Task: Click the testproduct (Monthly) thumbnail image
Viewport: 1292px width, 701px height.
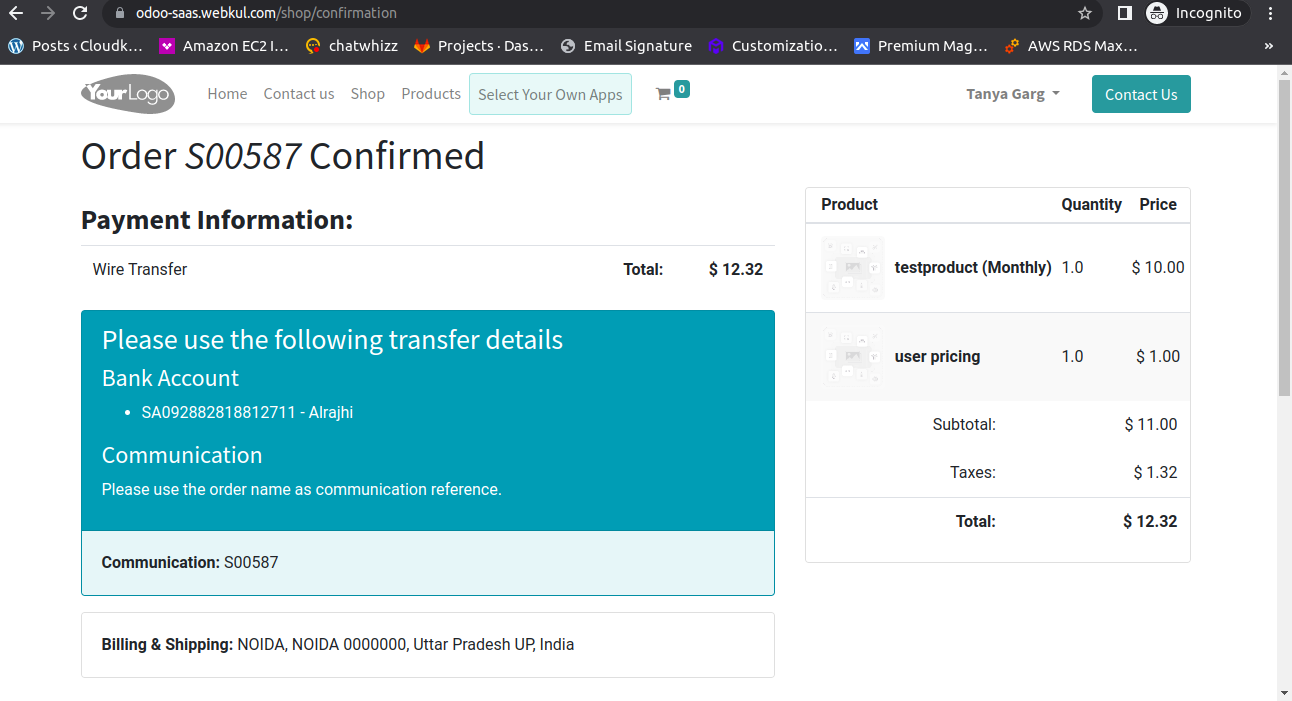Action: [853, 268]
